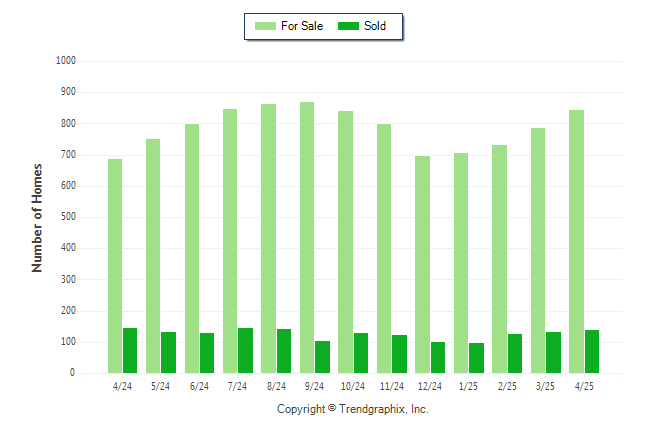The width and height of the screenshot is (646, 434).
Task: Click the For Sale legend color swatch
Action: click(265, 26)
